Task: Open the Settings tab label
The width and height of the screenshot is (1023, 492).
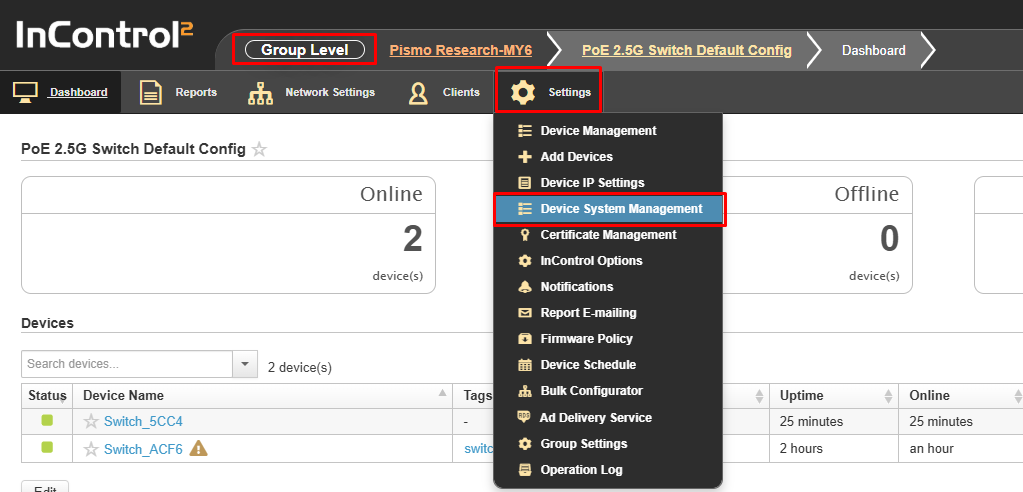Action: coord(570,93)
